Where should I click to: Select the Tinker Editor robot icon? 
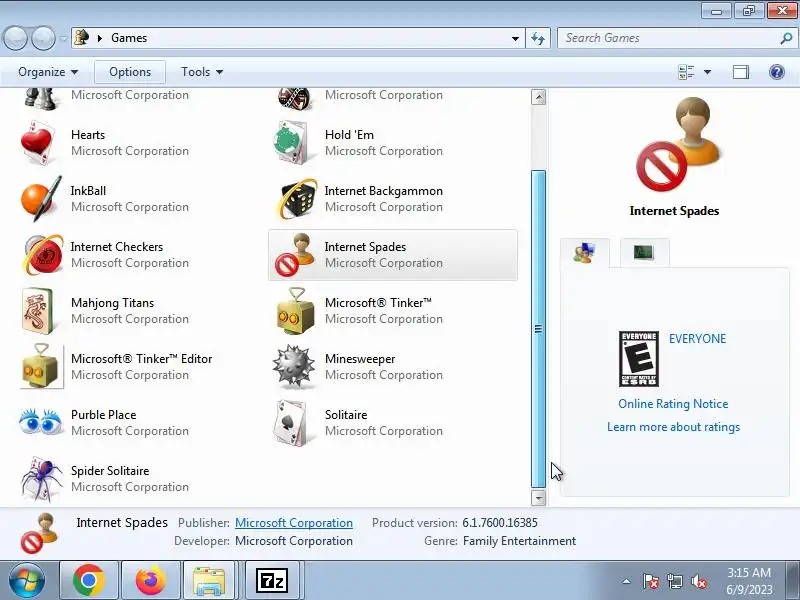point(42,366)
